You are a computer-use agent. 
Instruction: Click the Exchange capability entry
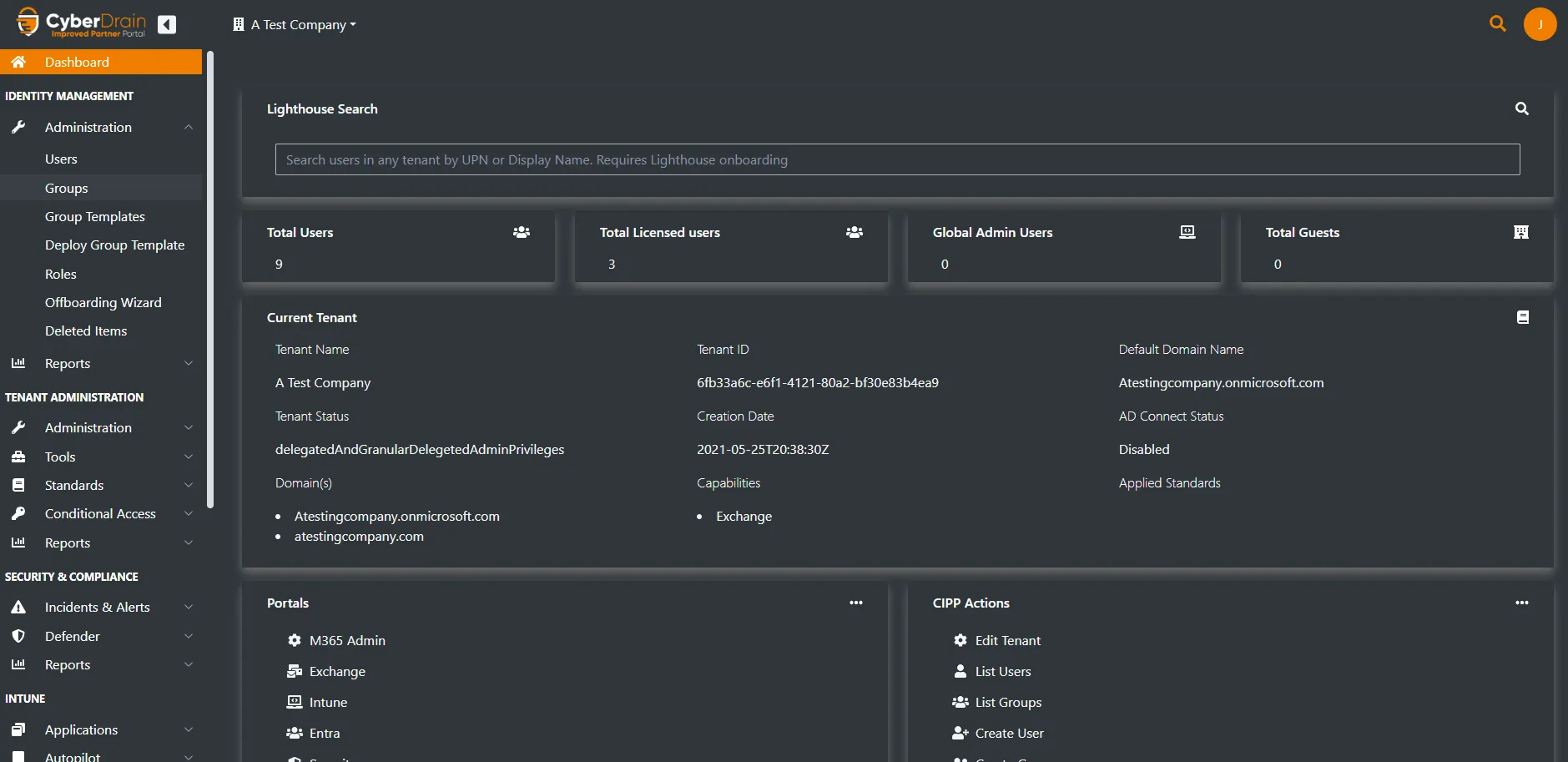744,517
